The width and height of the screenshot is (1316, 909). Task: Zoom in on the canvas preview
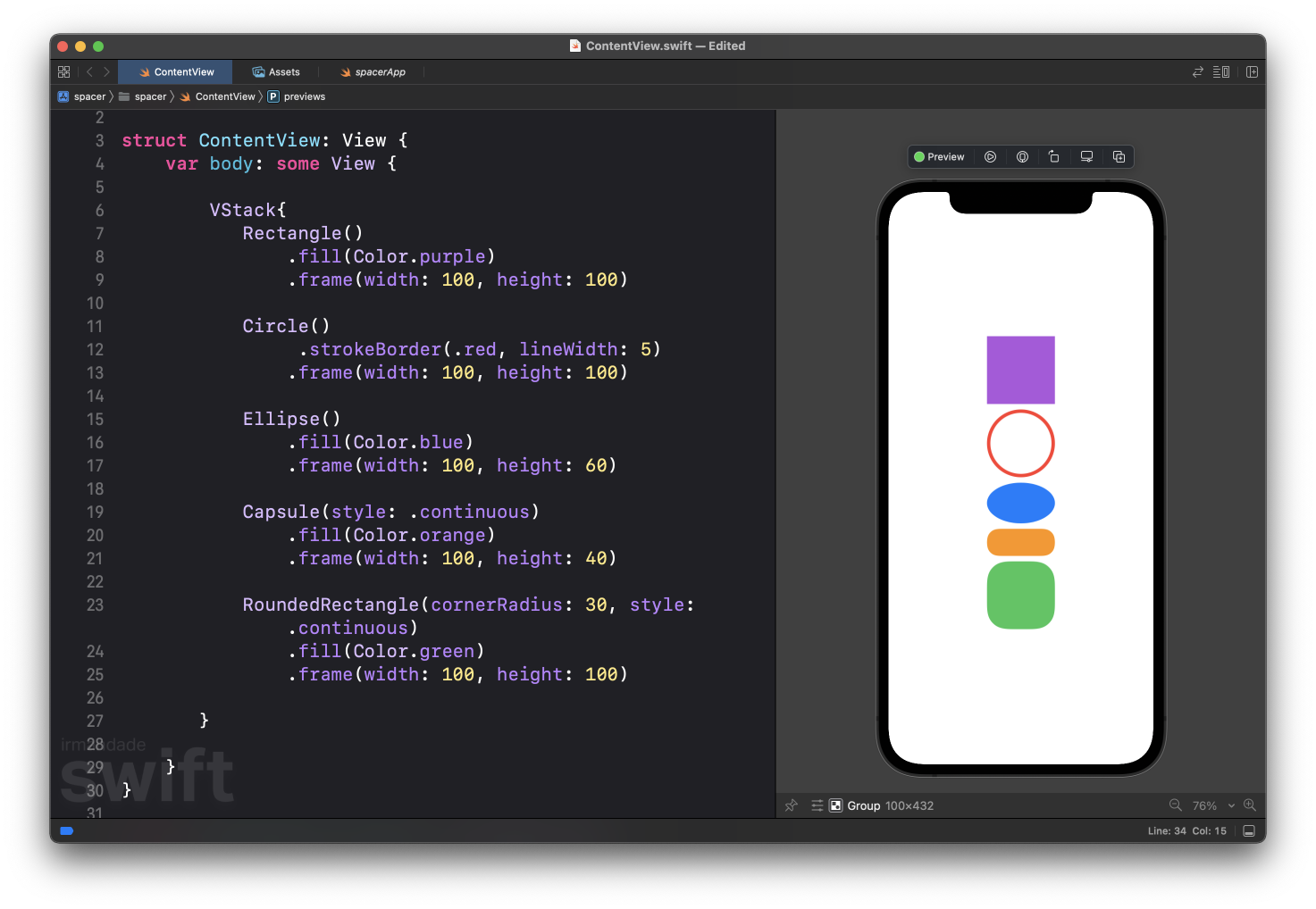(1250, 805)
